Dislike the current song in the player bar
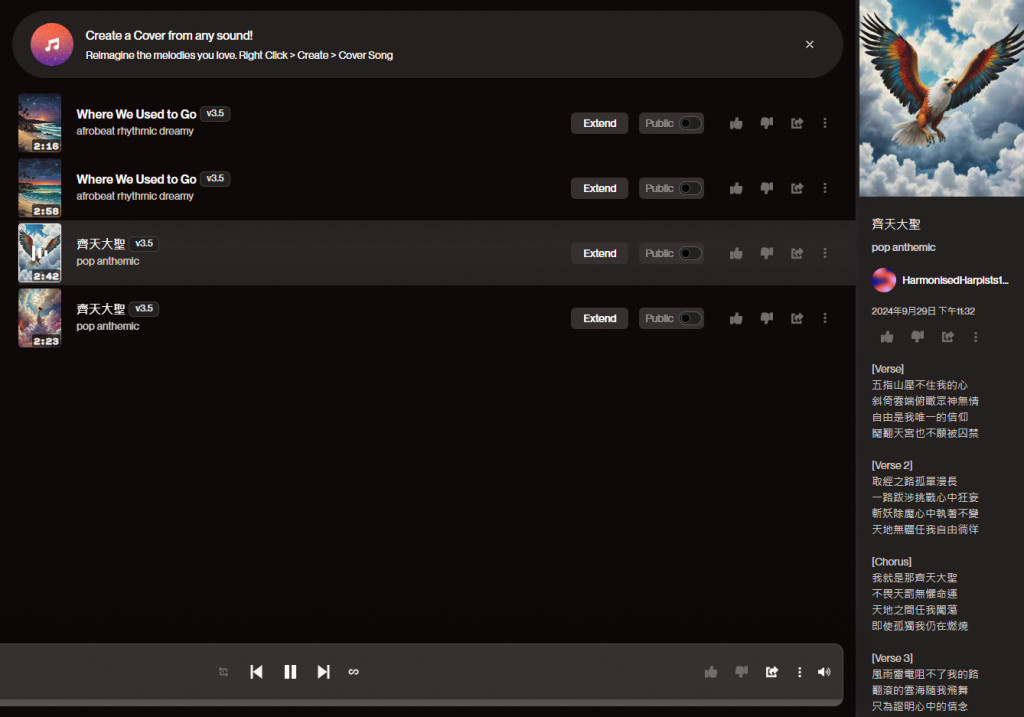 coord(741,672)
